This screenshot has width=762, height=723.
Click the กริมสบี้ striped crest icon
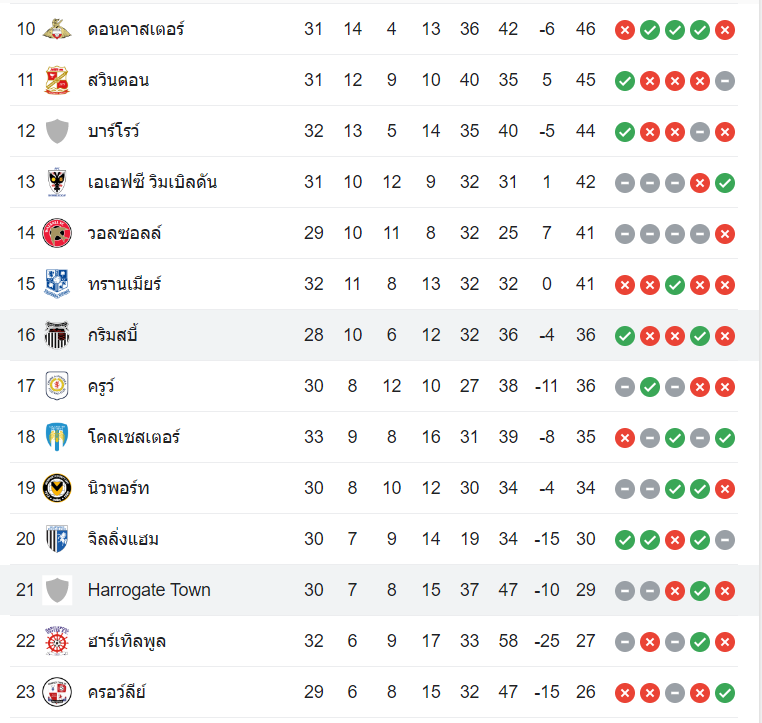57,335
